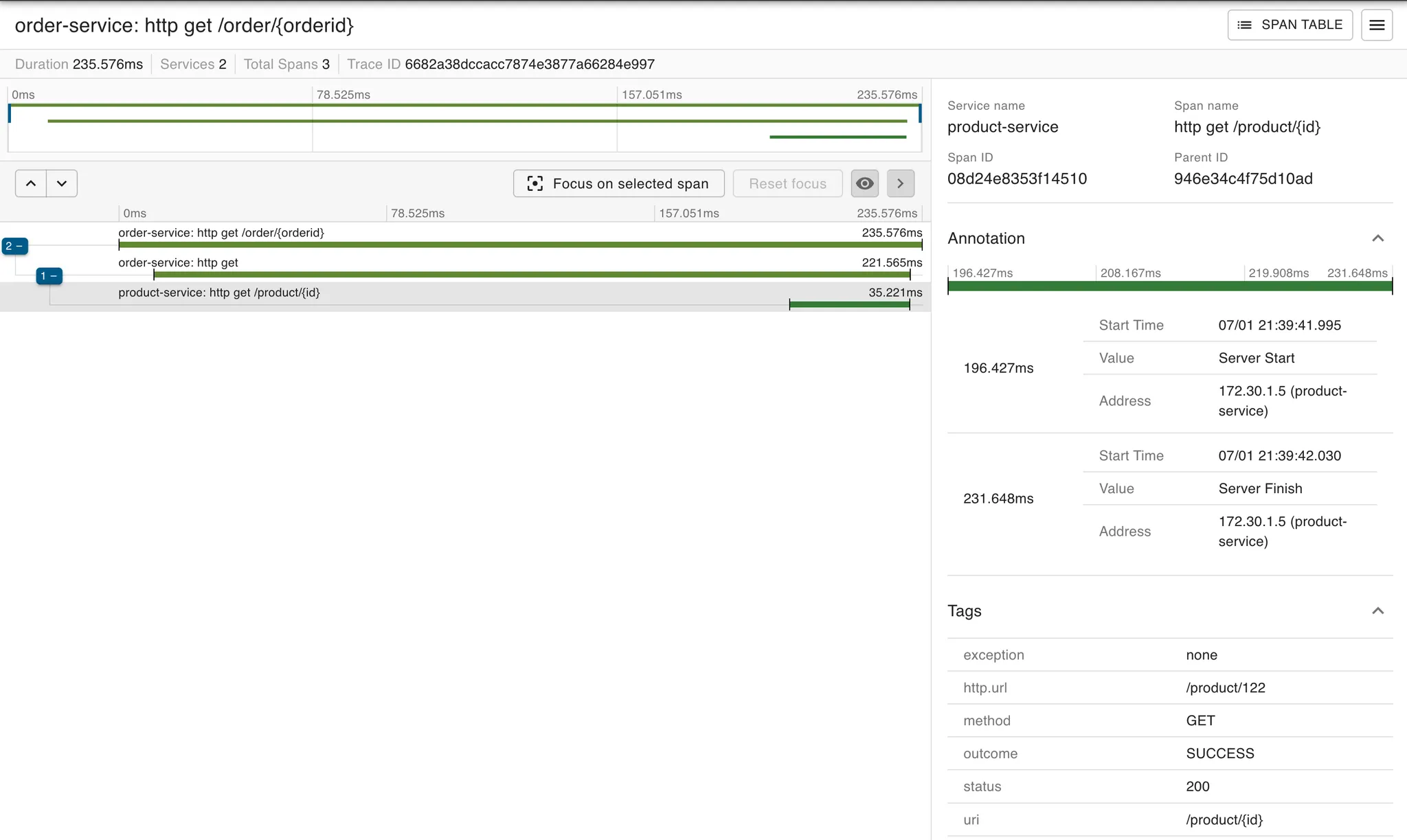This screenshot has height=840, width=1407.
Task: Toggle the eye visibility icon
Action: (x=864, y=183)
